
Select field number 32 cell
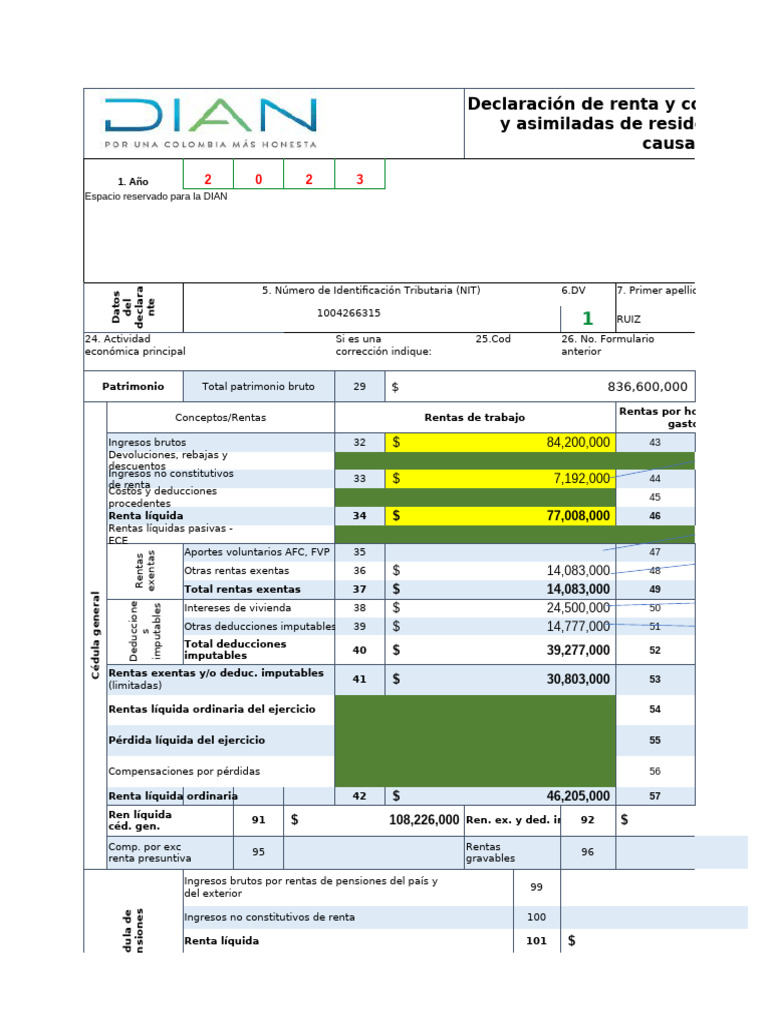[x=360, y=442]
